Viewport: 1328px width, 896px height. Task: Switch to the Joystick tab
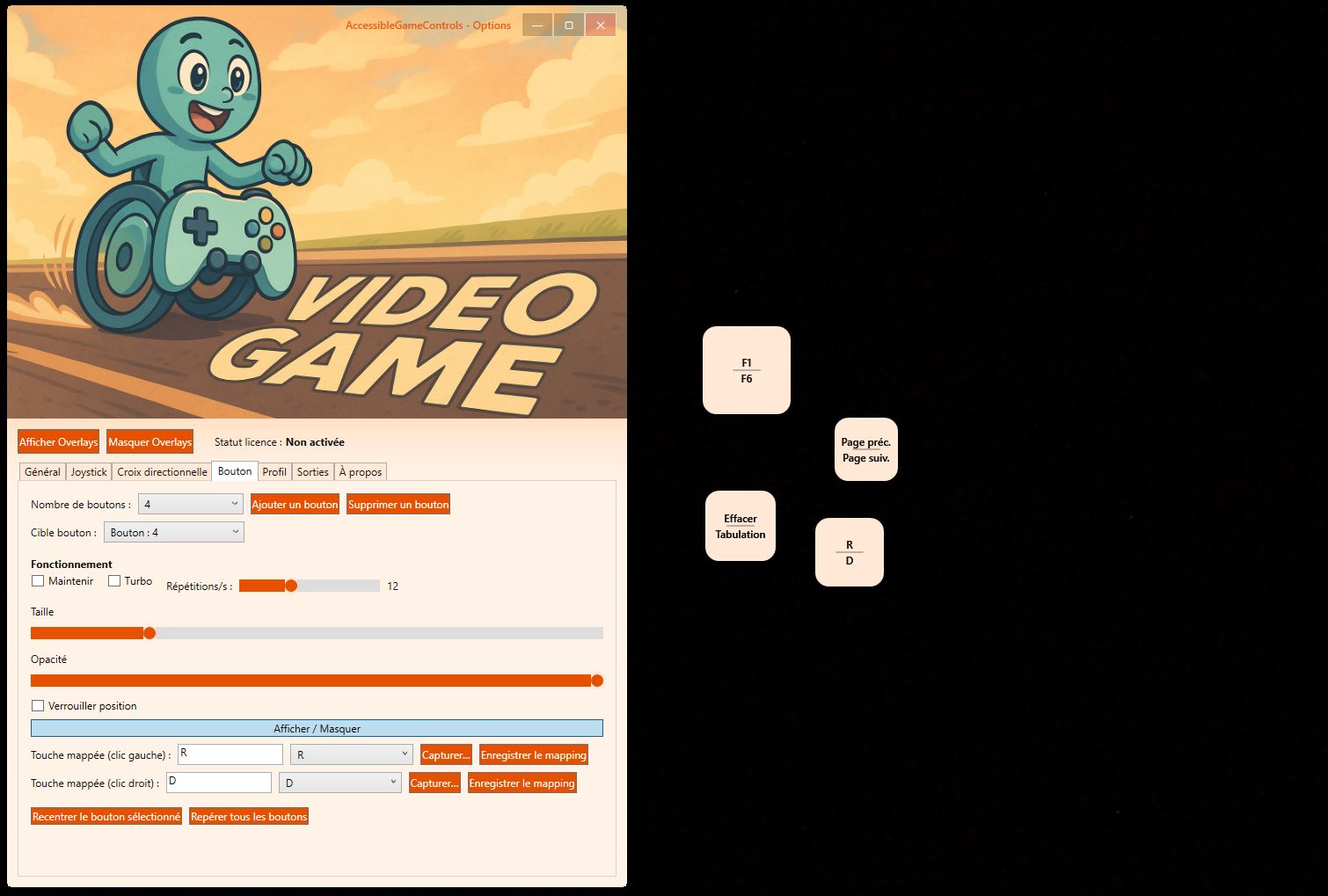click(89, 472)
